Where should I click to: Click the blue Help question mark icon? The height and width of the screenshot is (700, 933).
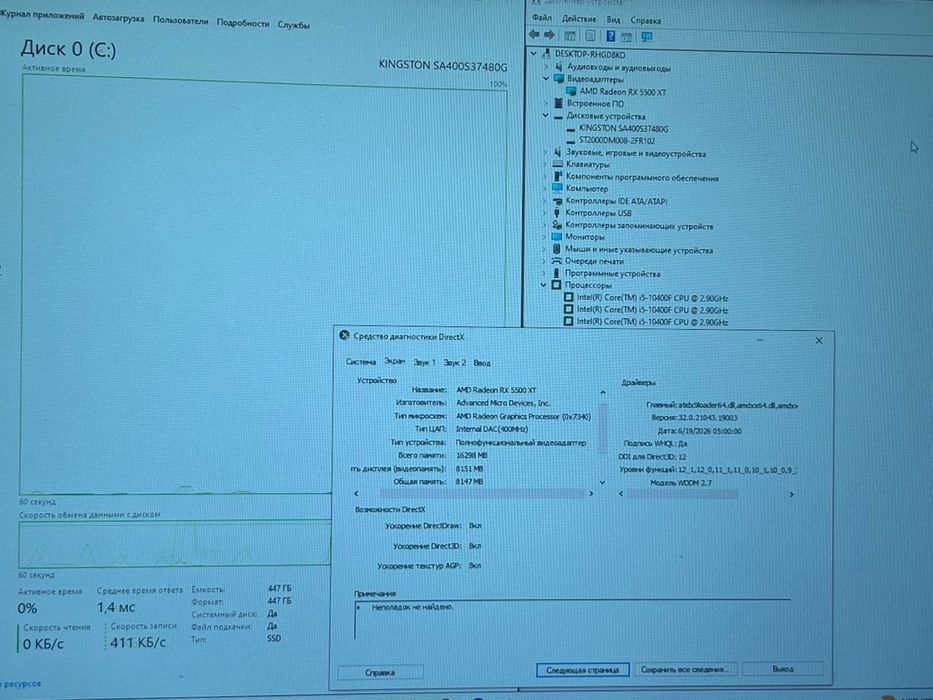click(610, 36)
